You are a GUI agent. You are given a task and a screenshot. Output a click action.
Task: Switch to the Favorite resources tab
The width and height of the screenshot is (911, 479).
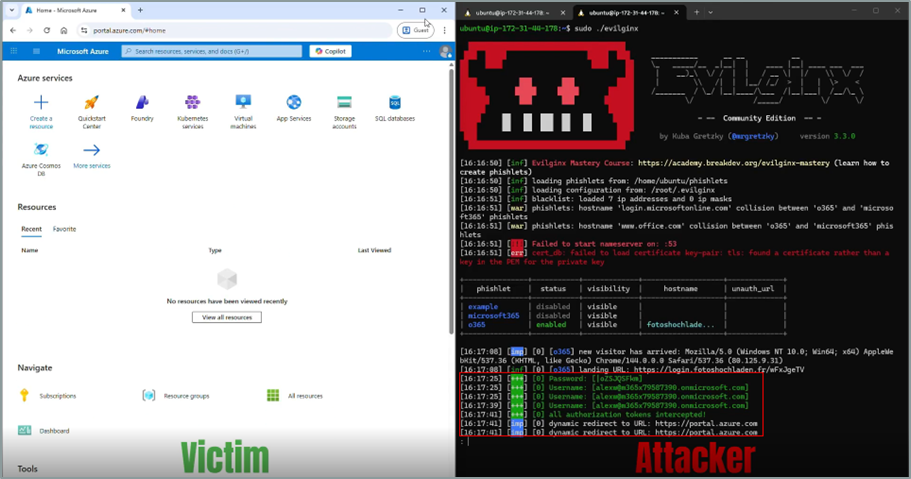coord(64,229)
